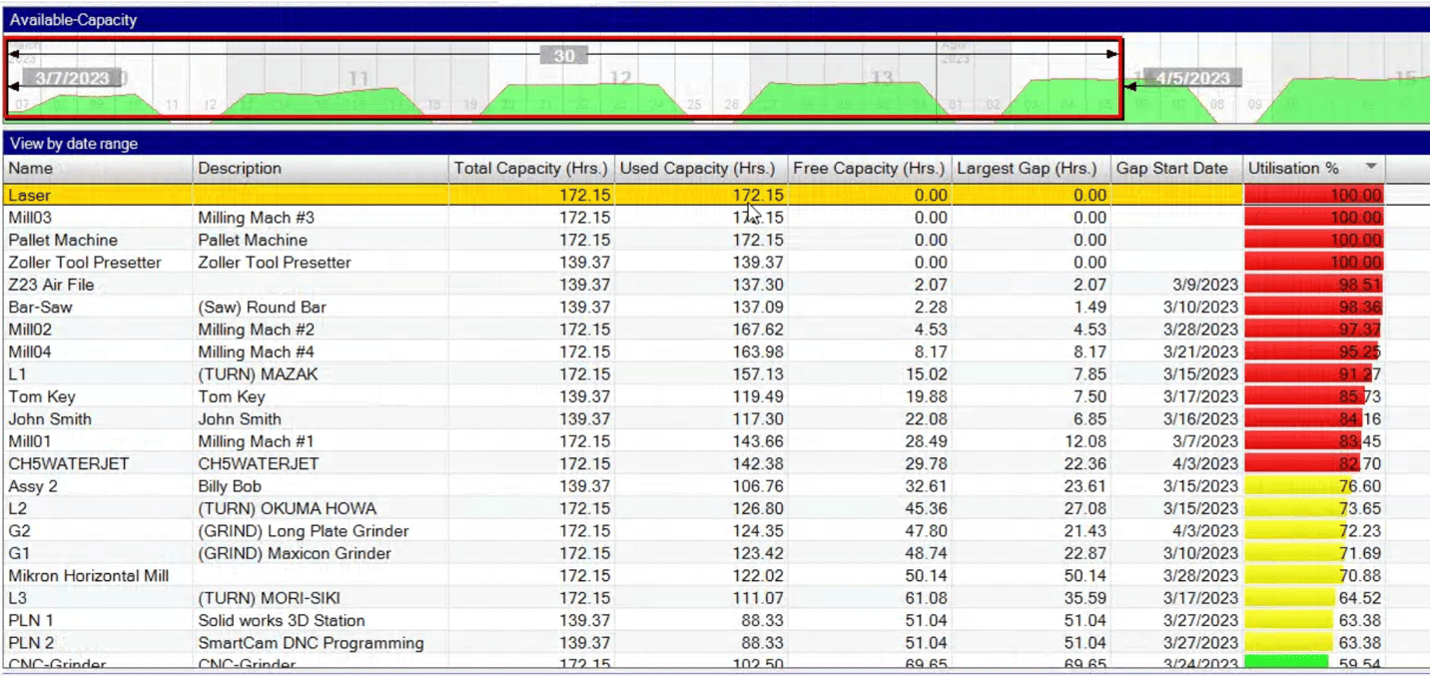Select the L2 resource row
This screenshot has width=1430, height=678.
pos(715,508)
